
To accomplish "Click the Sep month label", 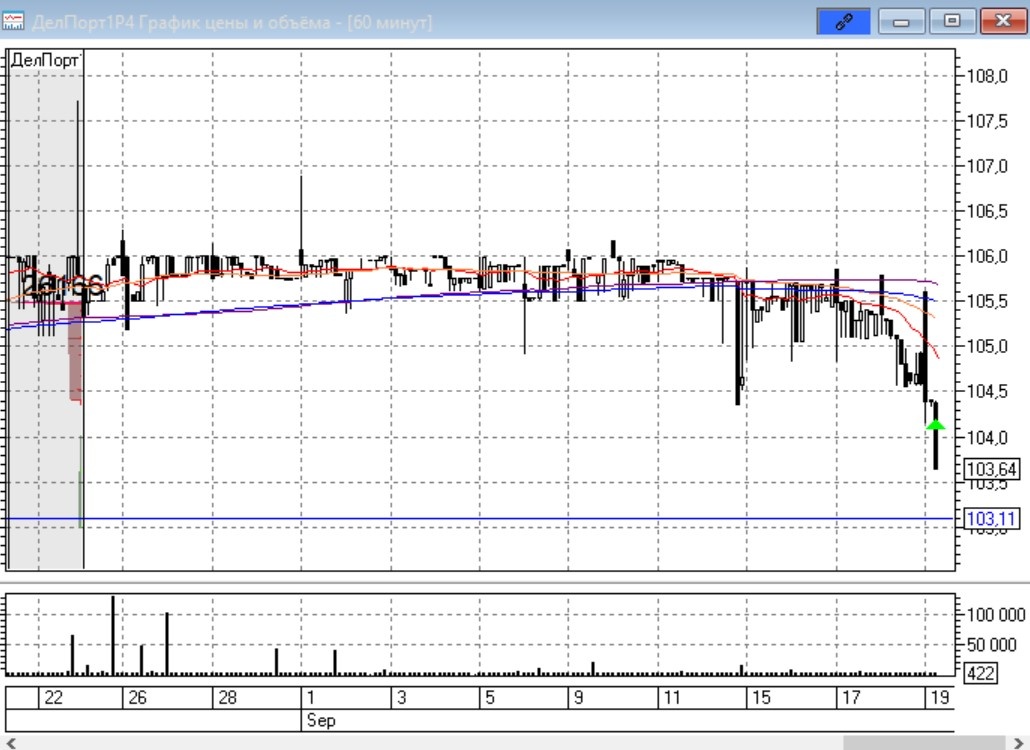I will pos(321,720).
